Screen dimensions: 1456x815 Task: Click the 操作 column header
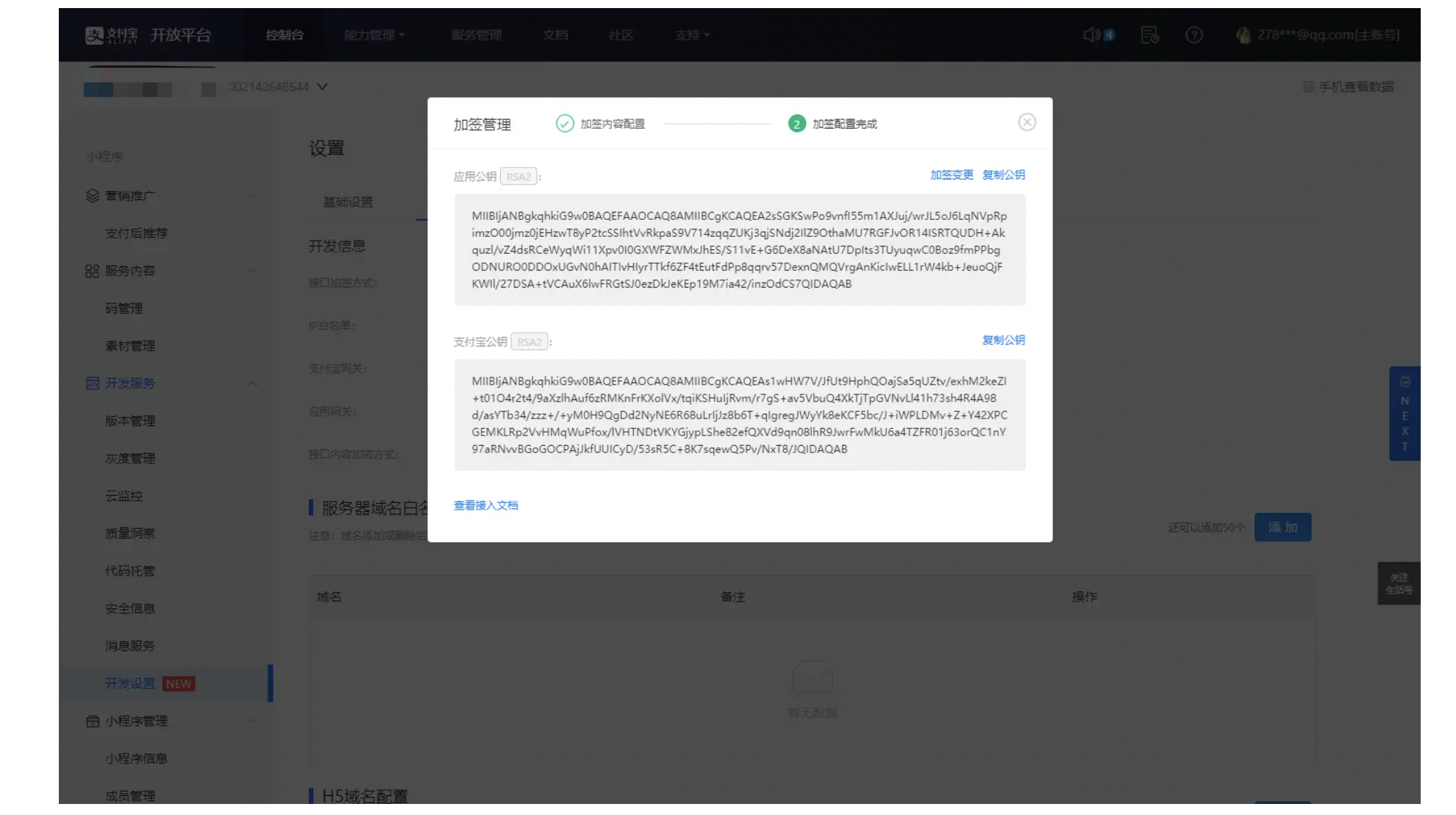(1085, 597)
